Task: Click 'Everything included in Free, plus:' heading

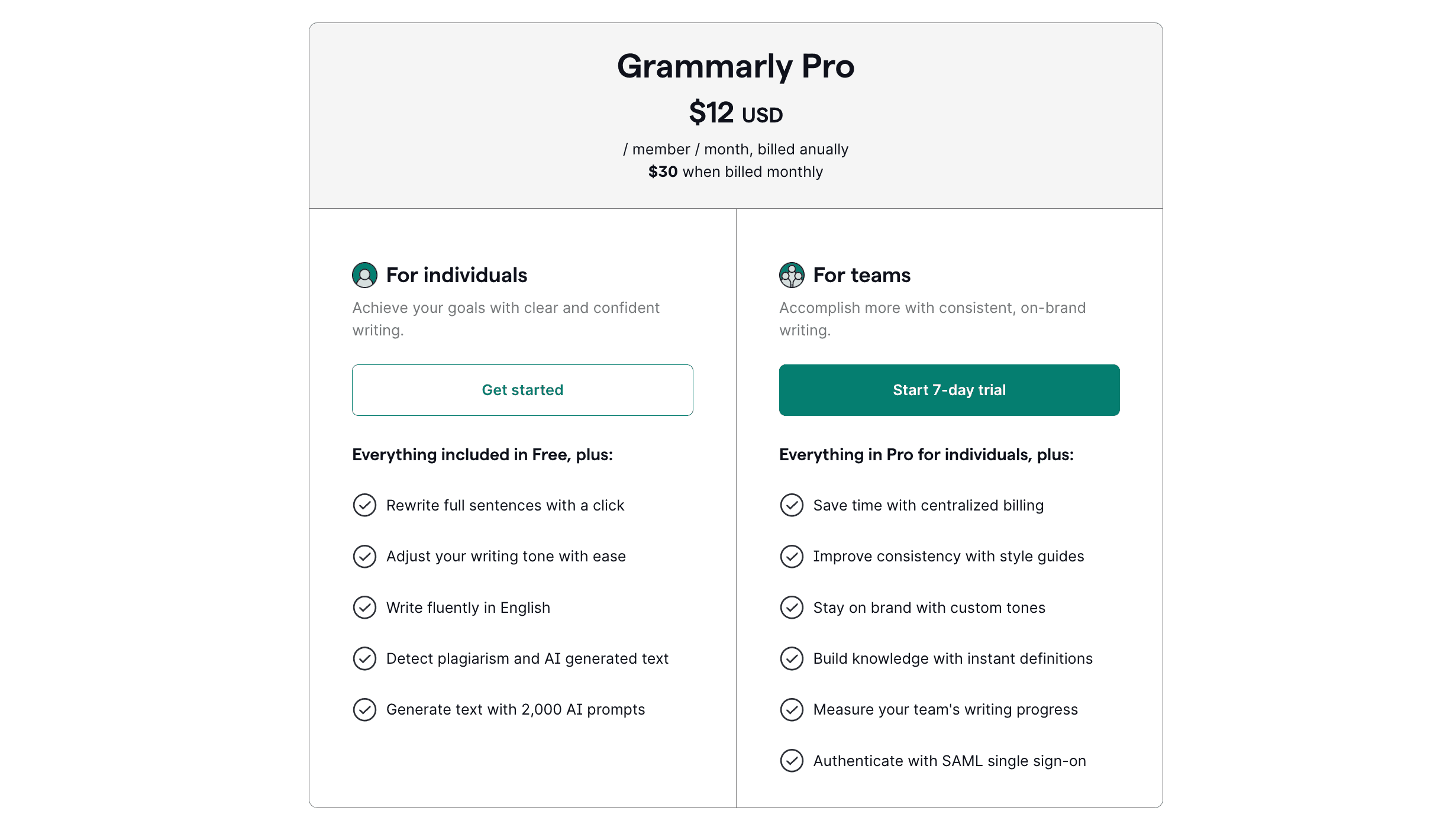Action: (x=483, y=454)
